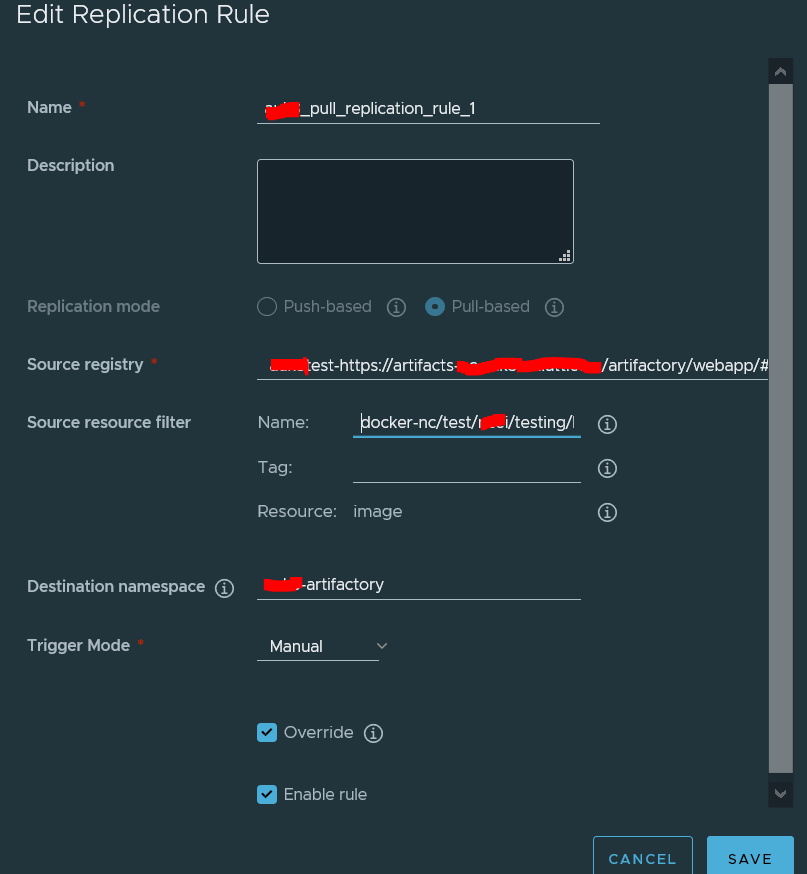Show info for source filter Tag field

(607, 468)
